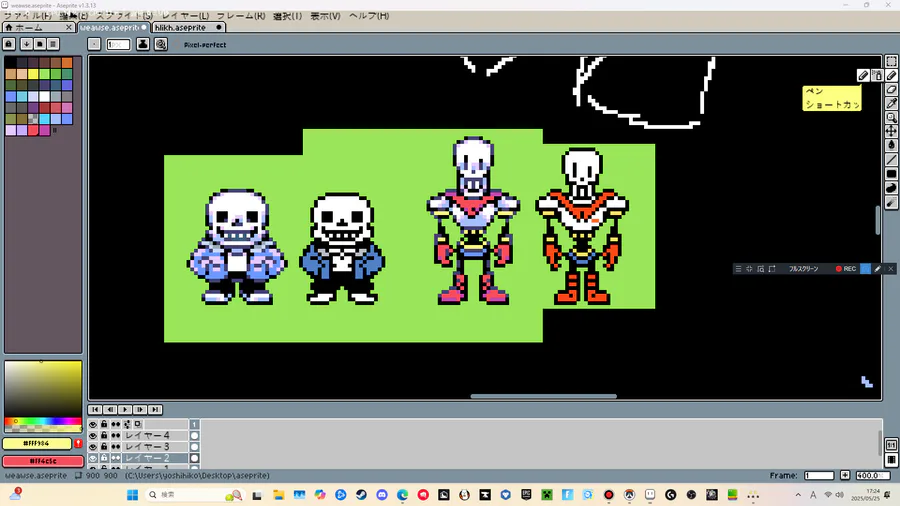Open the Select (選択) menu

pyautogui.click(x=287, y=15)
